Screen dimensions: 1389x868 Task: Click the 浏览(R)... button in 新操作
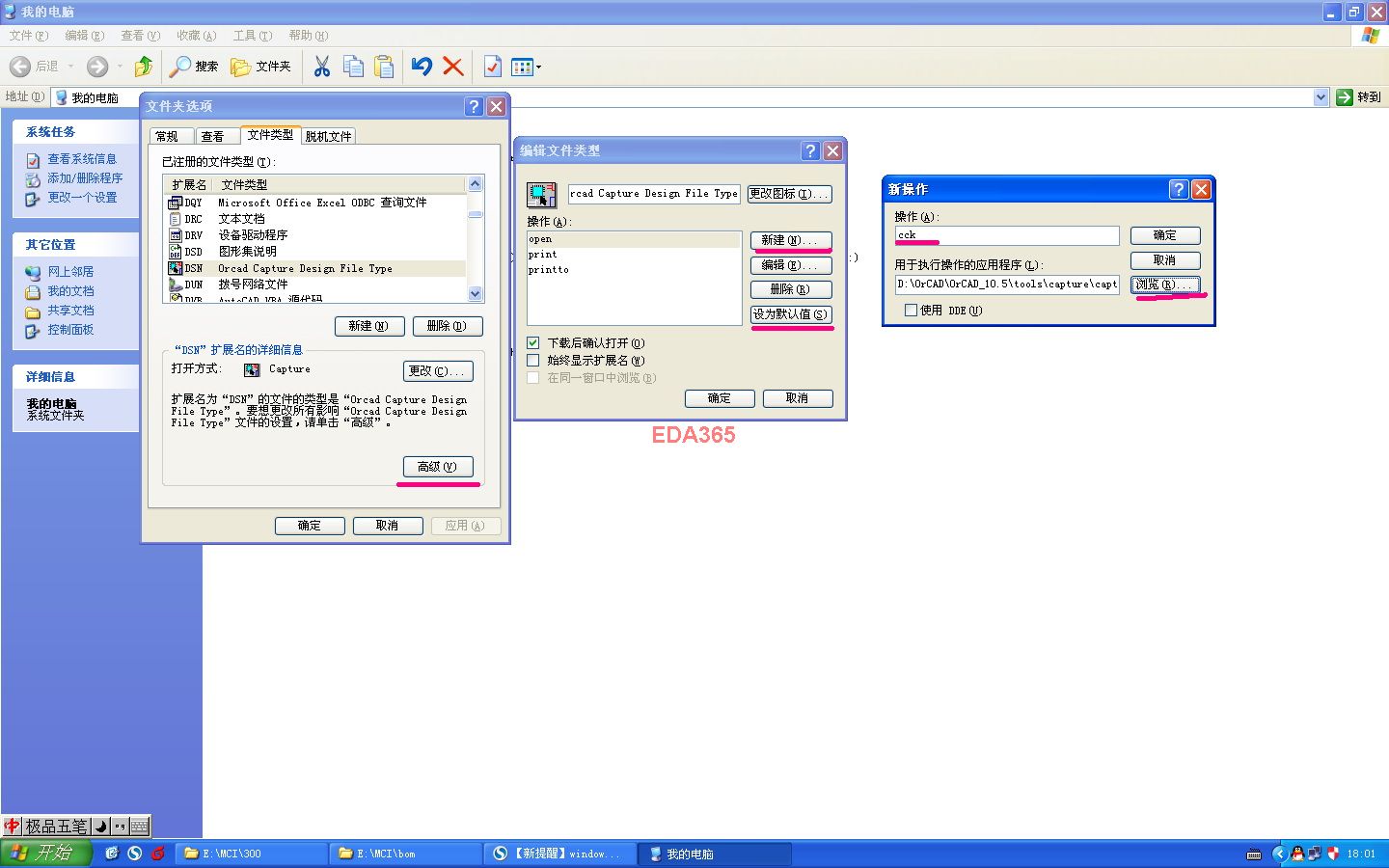point(1165,285)
